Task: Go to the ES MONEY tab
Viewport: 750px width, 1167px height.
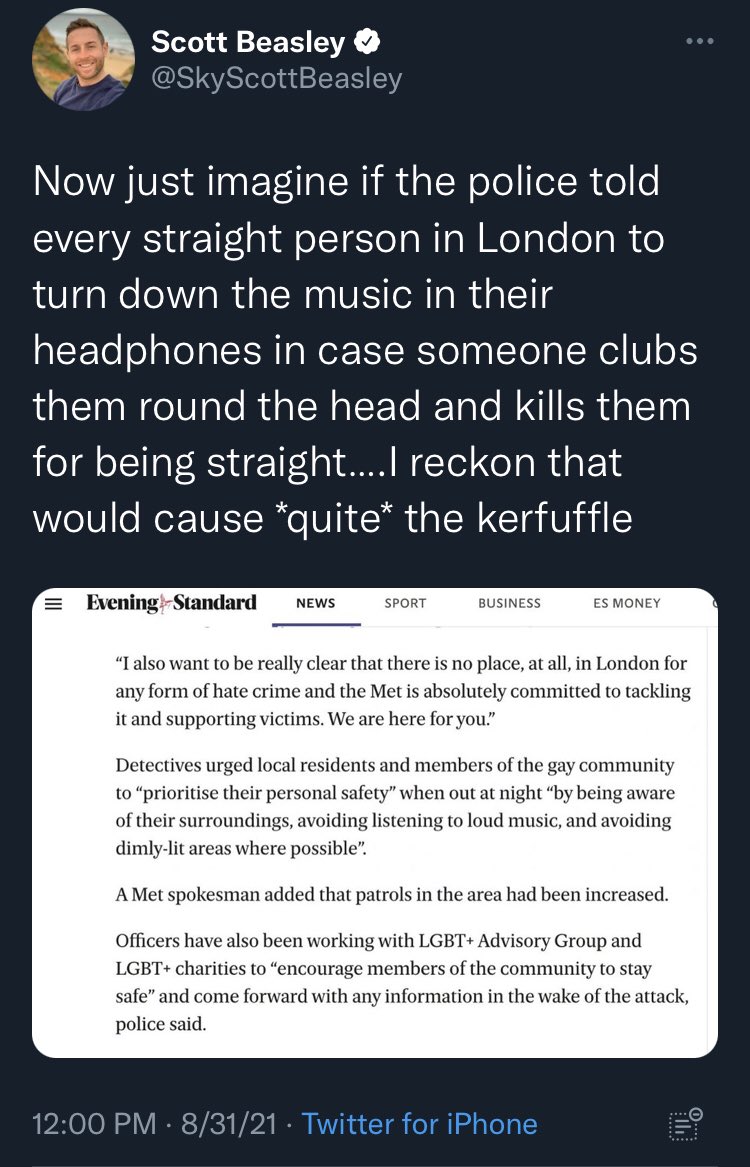Action: pyautogui.click(x=627, y=603)
